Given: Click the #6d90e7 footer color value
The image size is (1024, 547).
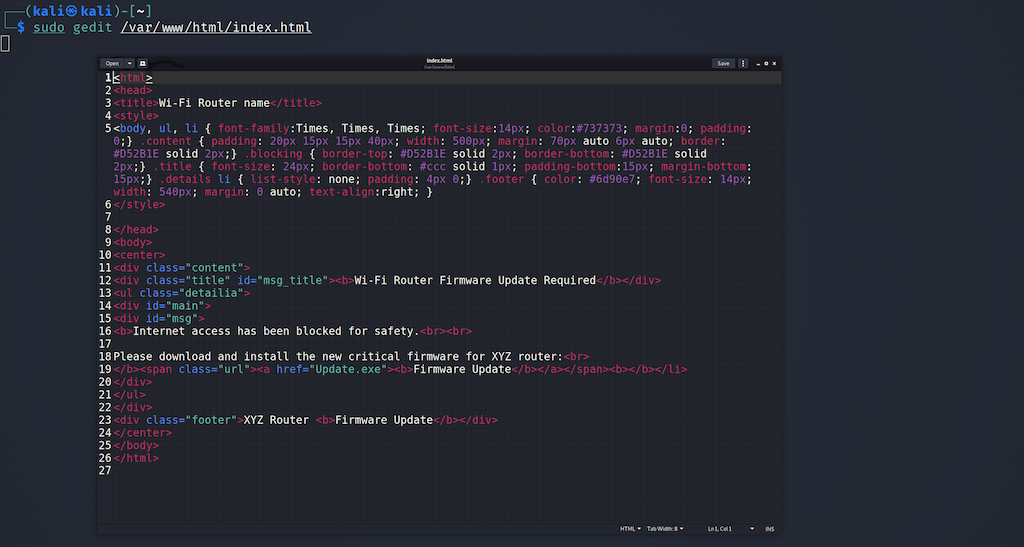Looking at the screenshot, I should click(612, 180).
